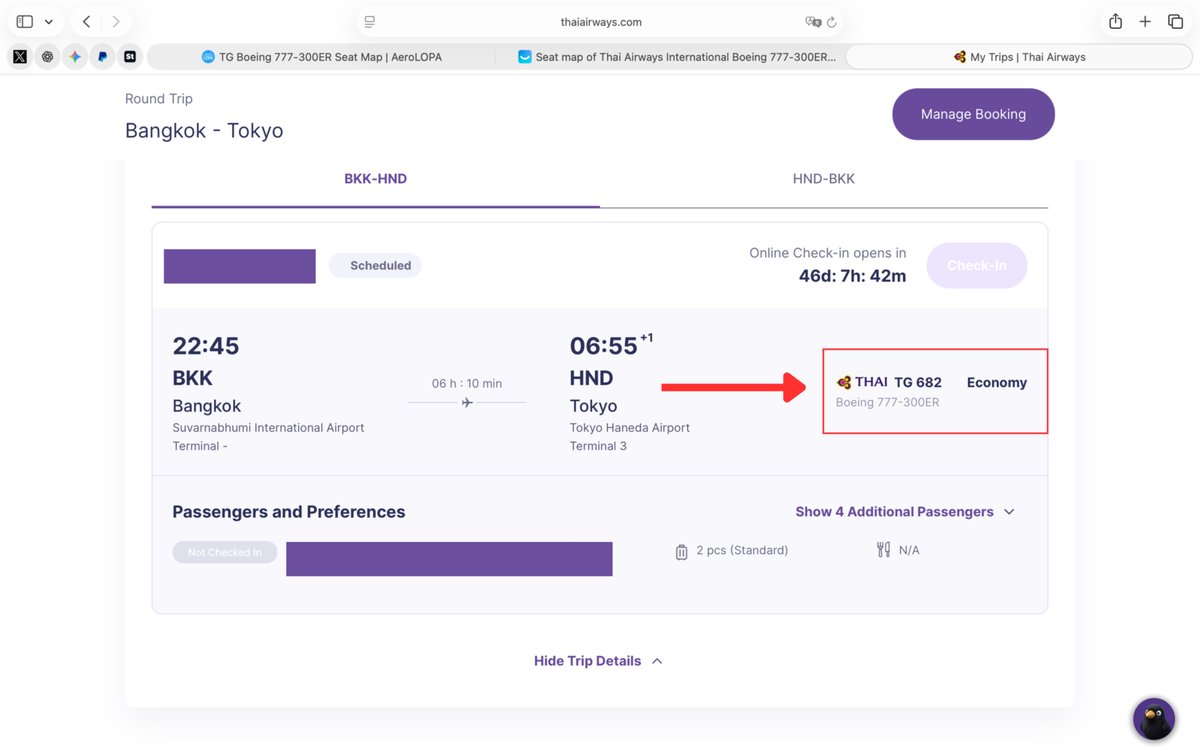Image resolution: width=1200 pixels, height=750 pixels.
Task: Click flight number TG 682
Action: click(x=918, y=382)
